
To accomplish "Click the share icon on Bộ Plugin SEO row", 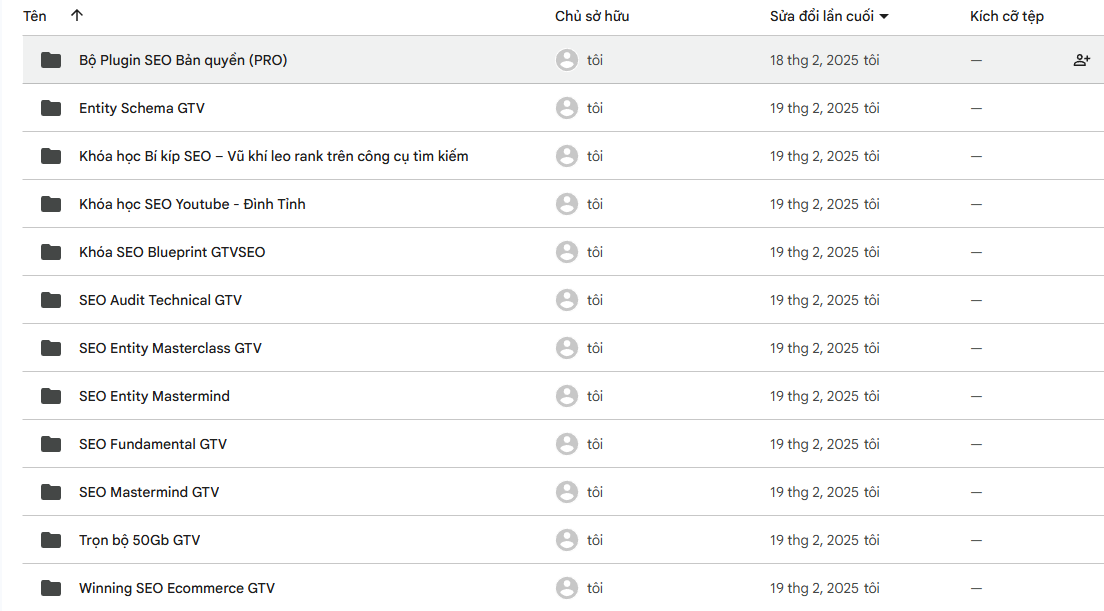I will click(1081, 60).
